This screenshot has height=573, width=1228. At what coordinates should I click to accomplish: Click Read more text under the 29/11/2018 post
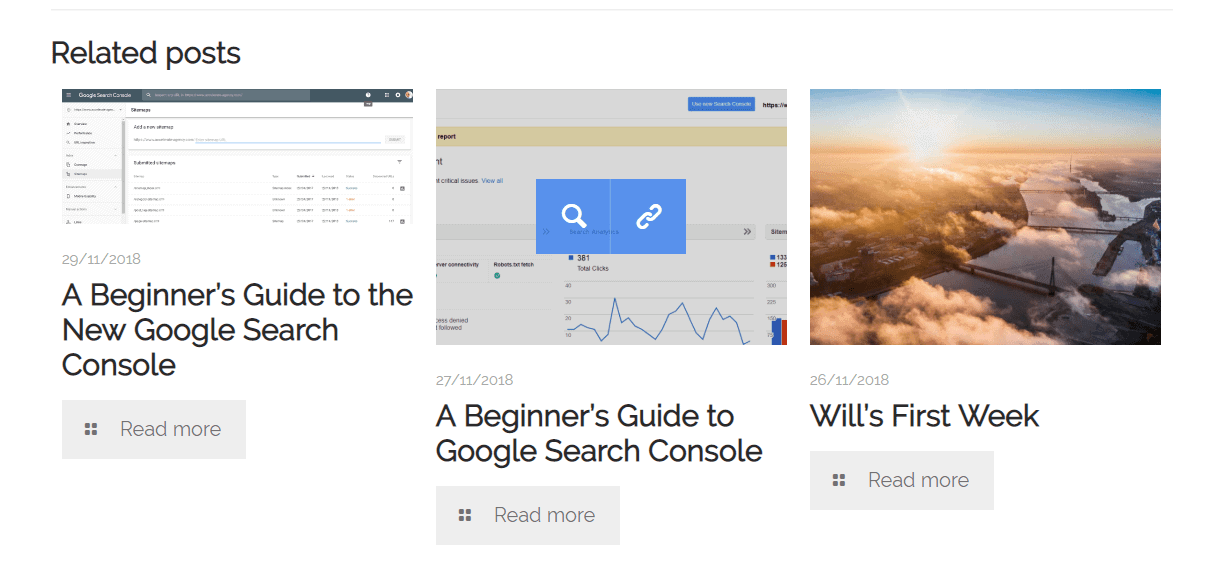coord(170,429)
